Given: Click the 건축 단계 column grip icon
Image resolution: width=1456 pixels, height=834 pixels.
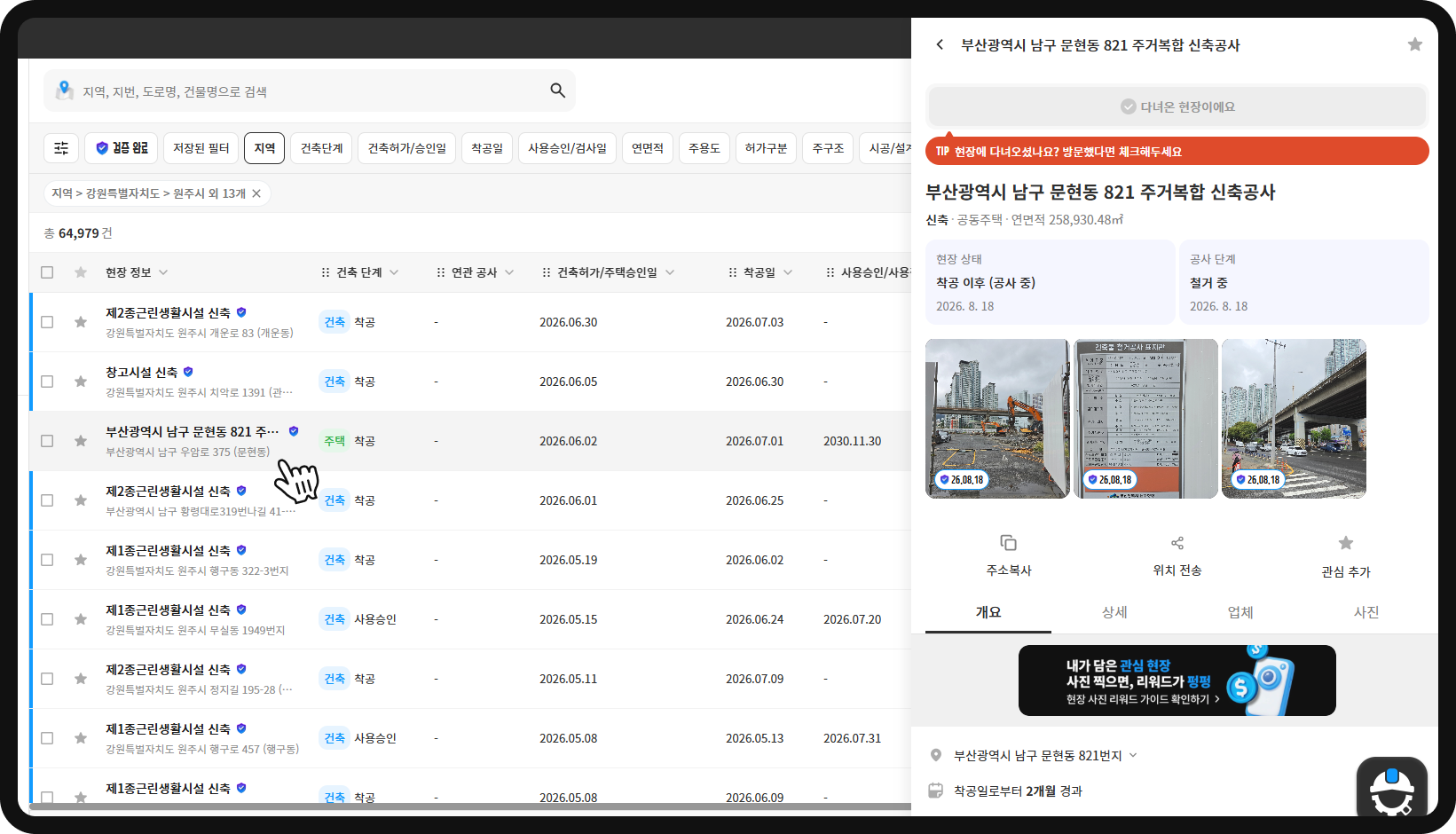Looking at the screenshot, I should click(x=326, y=272).
